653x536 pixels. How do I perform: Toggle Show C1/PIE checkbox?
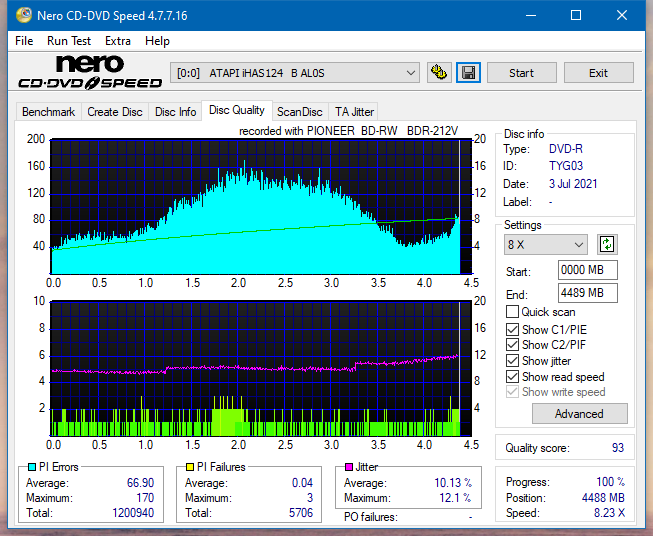(512, 329)
